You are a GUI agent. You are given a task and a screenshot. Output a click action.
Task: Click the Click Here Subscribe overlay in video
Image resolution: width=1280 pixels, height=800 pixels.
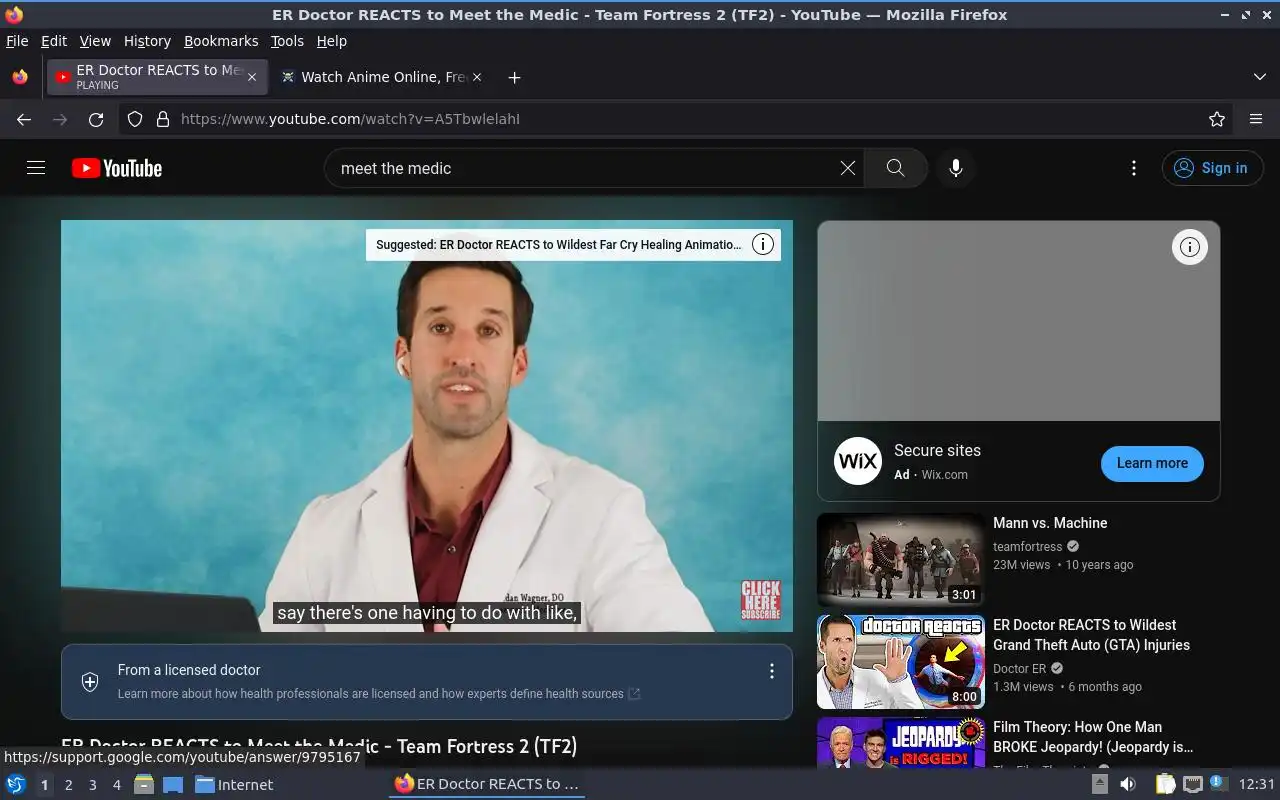pyautogui.click(x=760, y=600)
